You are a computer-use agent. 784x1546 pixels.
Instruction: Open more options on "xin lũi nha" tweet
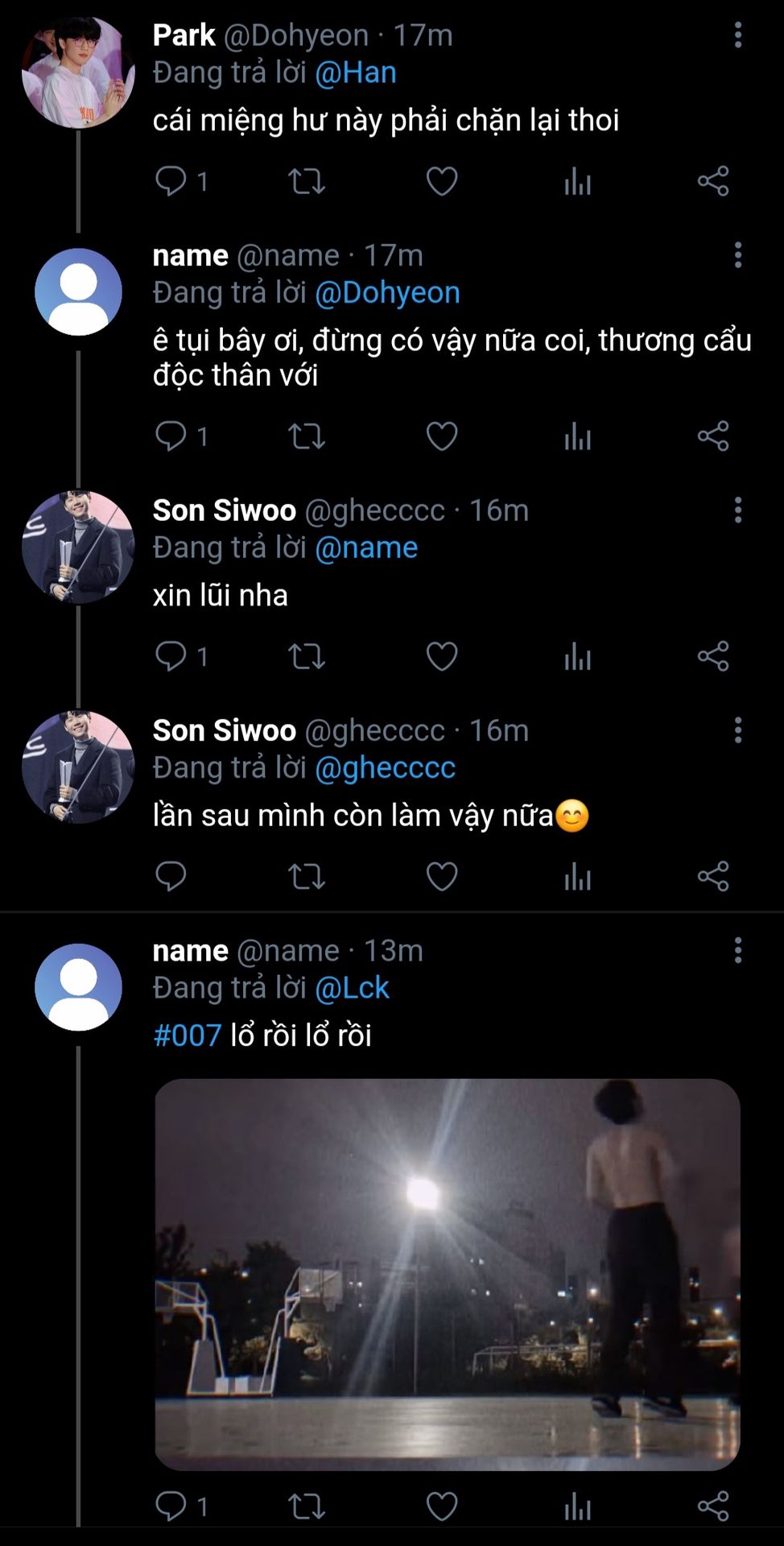click(x=737, y=510)
